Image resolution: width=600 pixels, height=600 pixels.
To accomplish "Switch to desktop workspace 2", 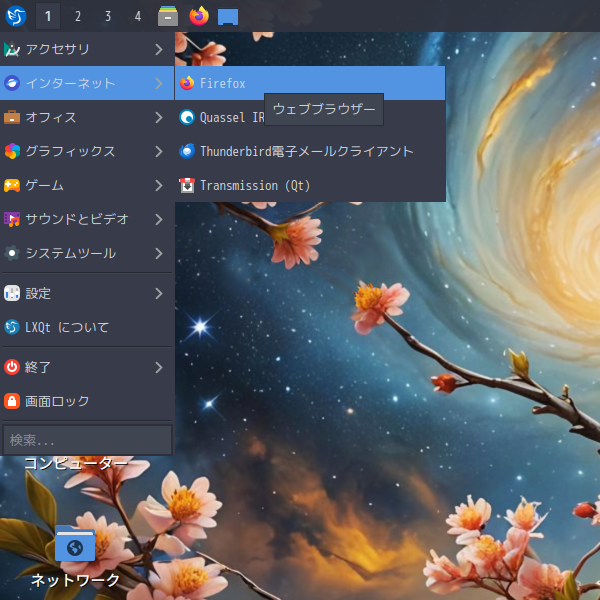I will click(x=78, y=16).
